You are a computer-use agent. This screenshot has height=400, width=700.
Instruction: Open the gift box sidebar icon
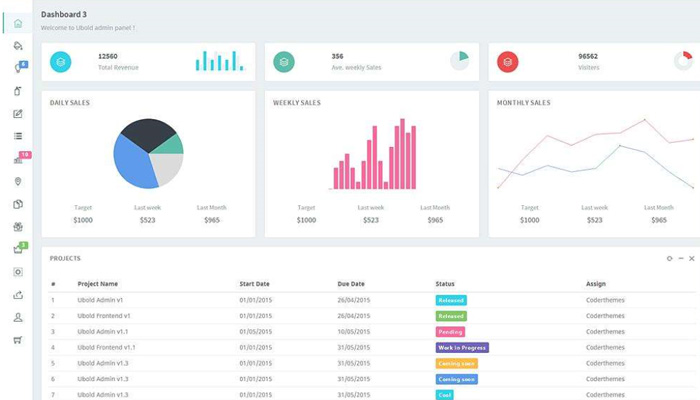[18, 227]
